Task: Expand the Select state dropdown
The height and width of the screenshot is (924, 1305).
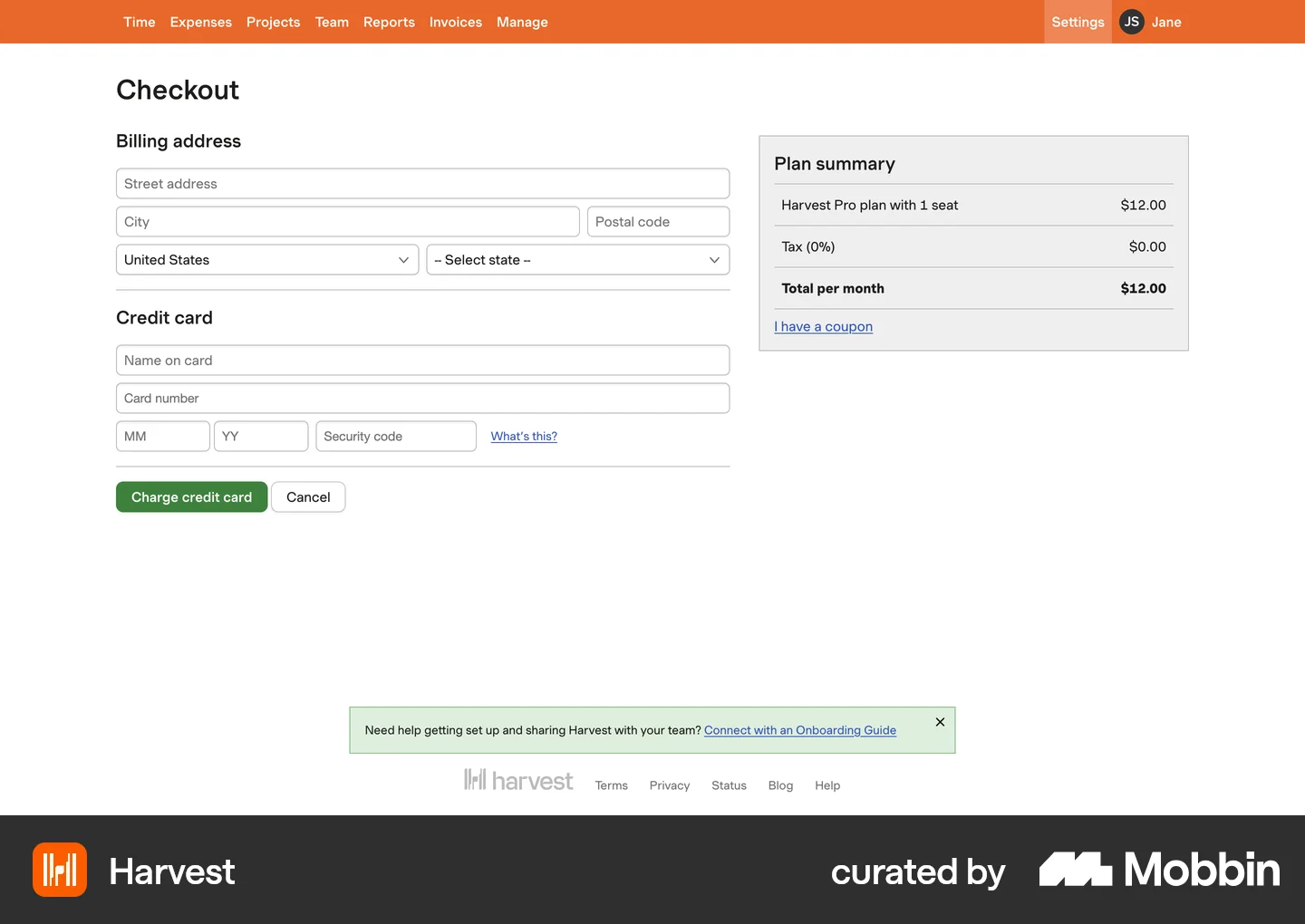Action: coord(578,260)
